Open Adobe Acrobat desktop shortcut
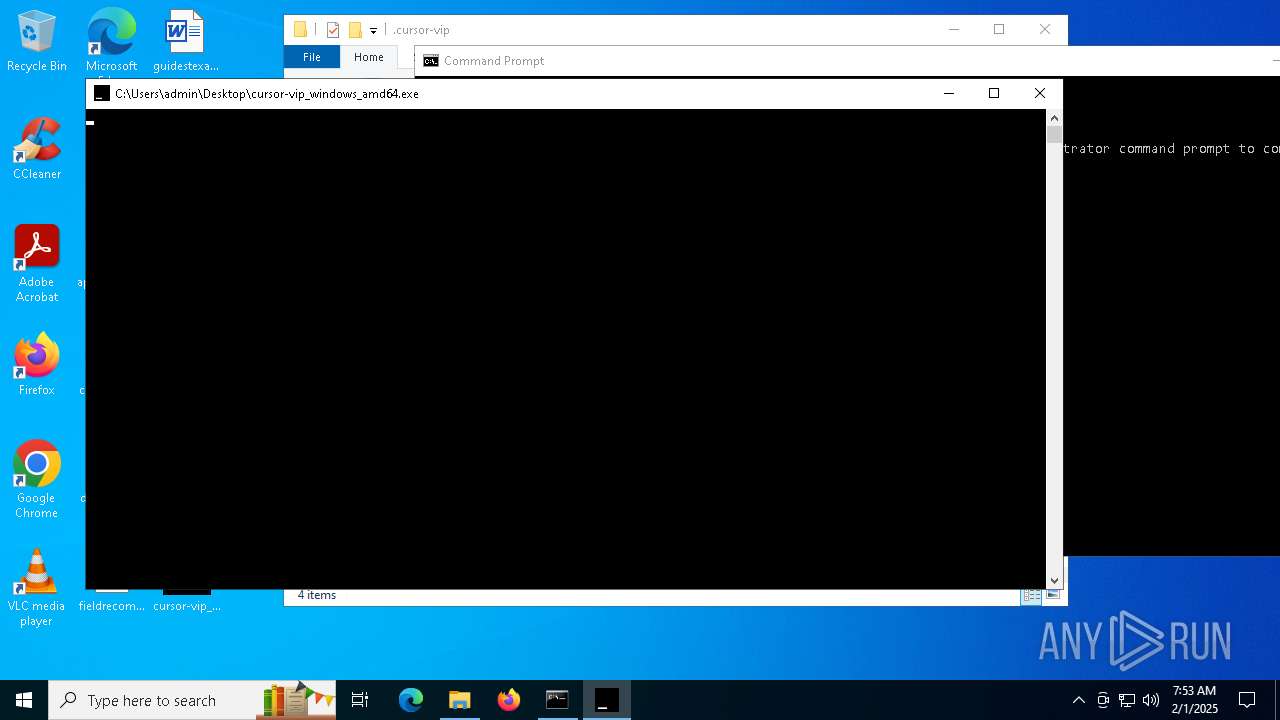Image resolution: width=1280 pixels, height=720 pixels. point(37,264)
